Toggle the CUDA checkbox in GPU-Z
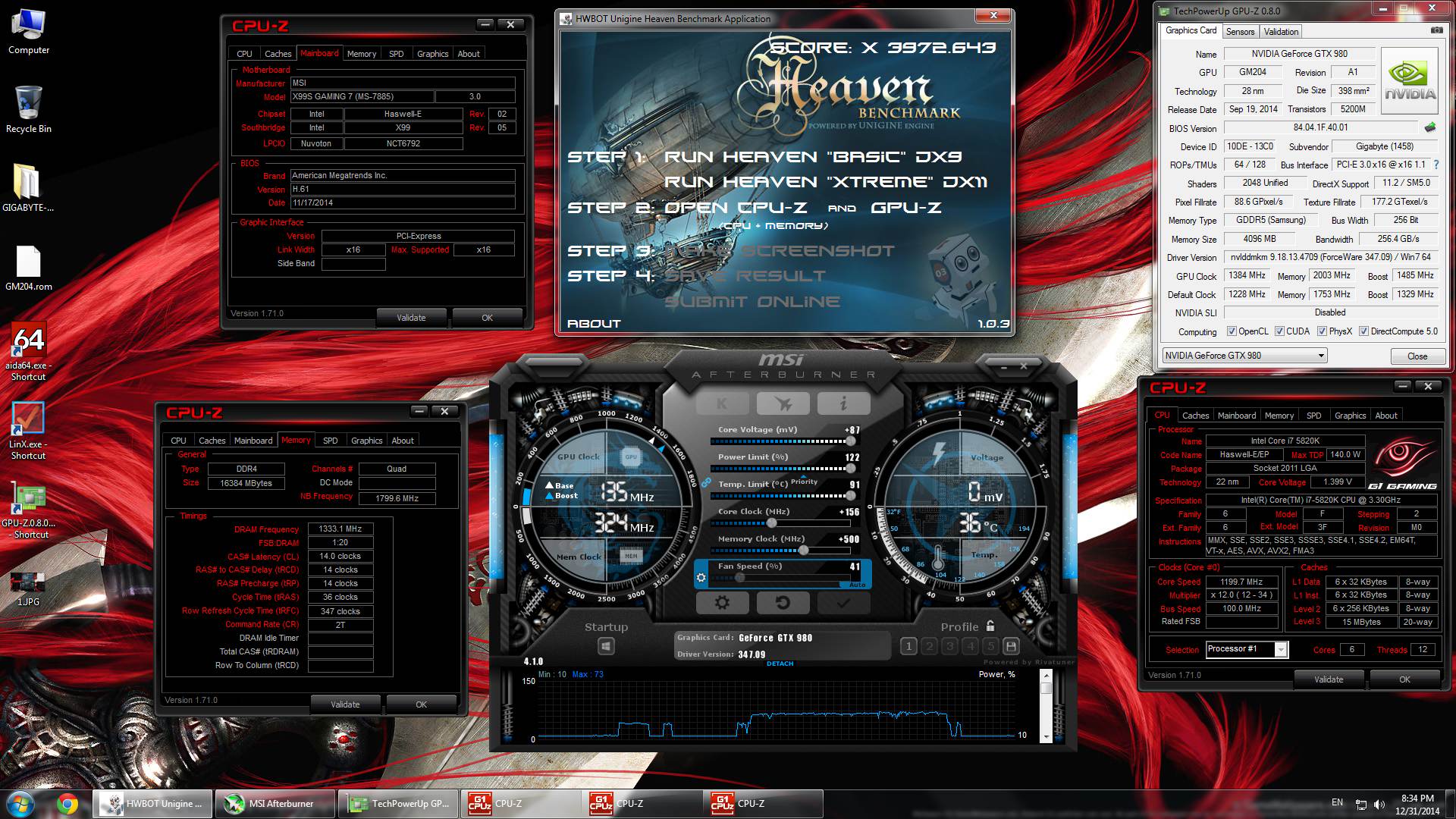This screenshot has width=1456, height=819. coord(1279,331)
